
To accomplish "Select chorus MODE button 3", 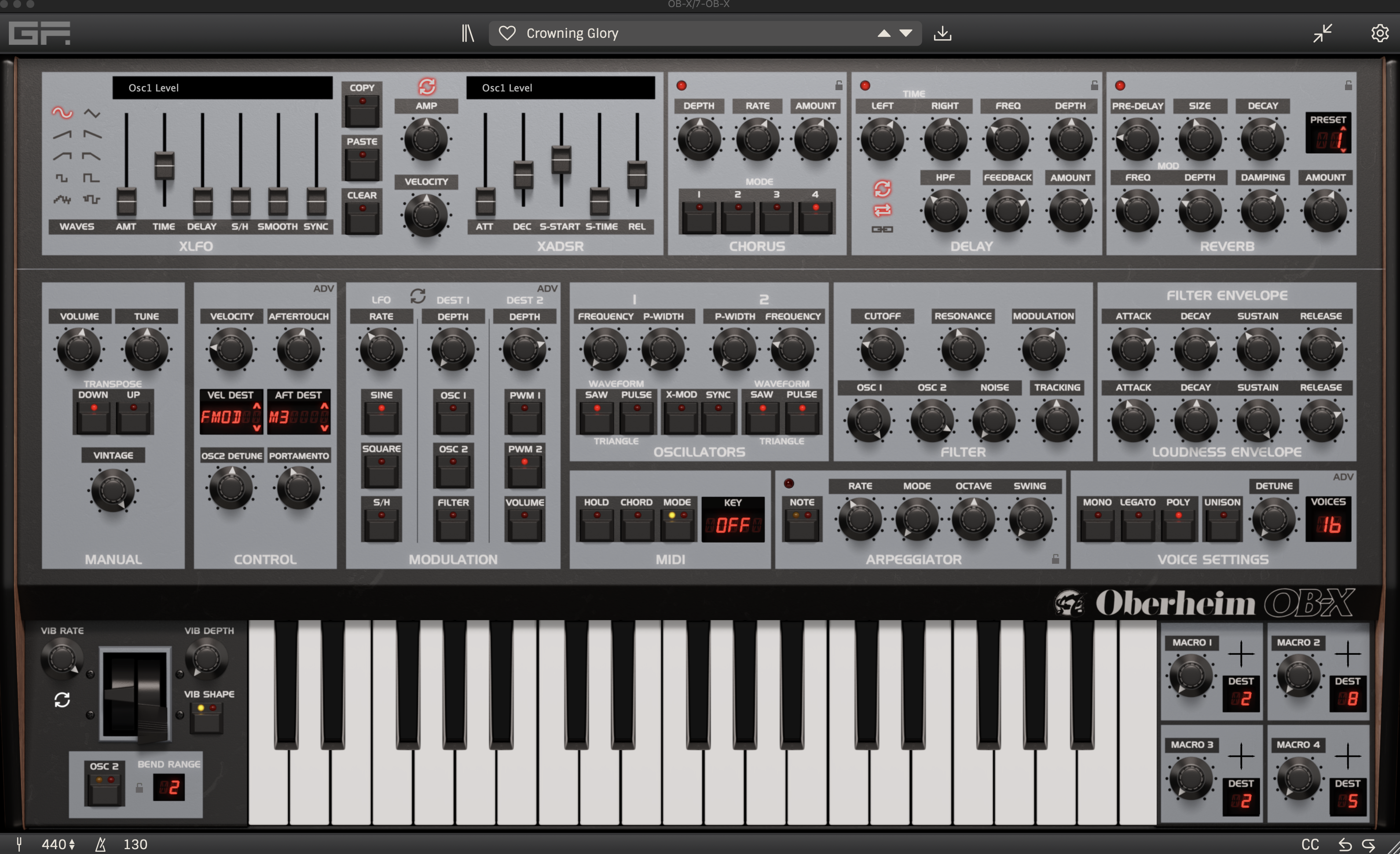I will [776, 216].
